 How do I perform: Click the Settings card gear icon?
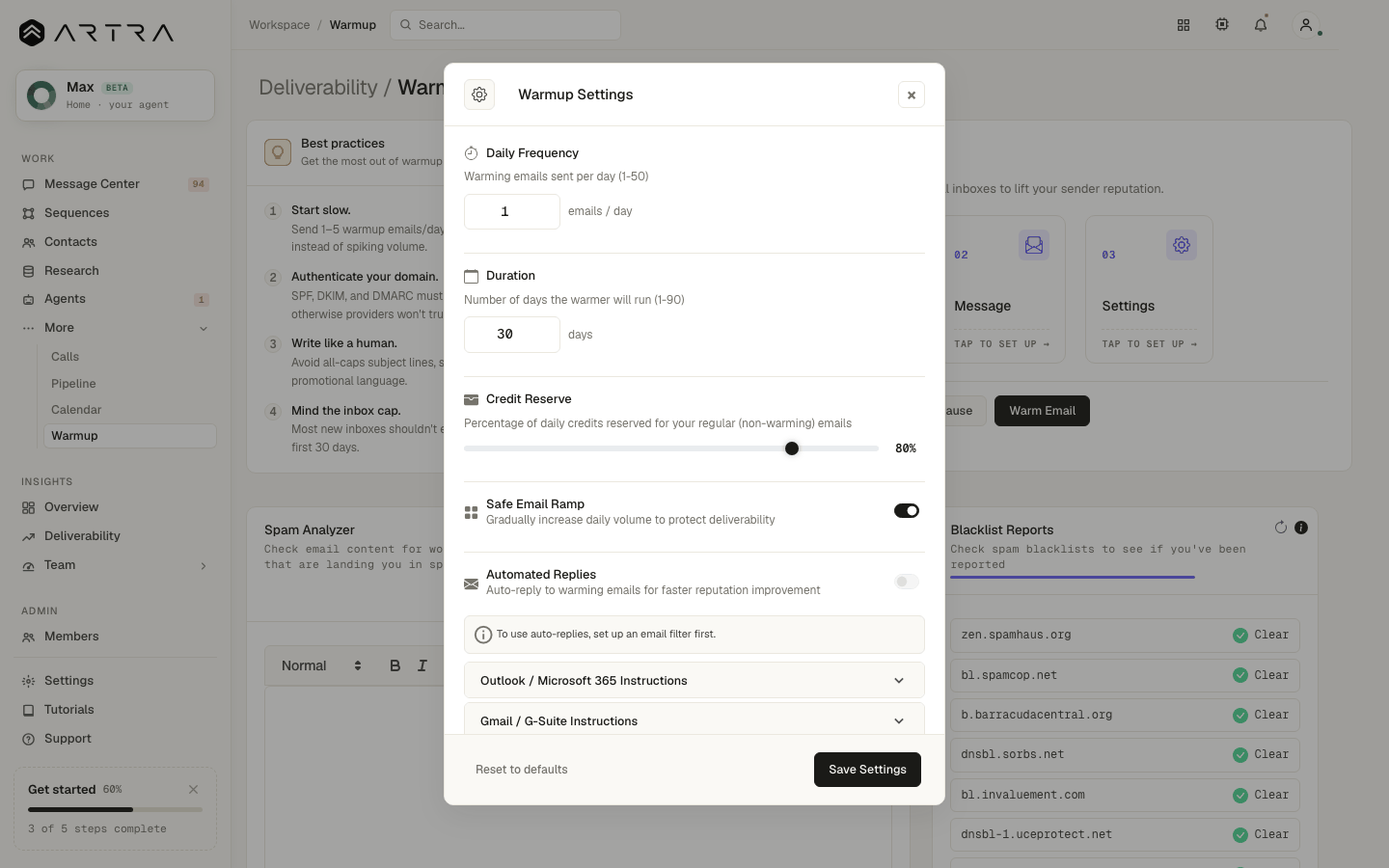coord(1182,245)
